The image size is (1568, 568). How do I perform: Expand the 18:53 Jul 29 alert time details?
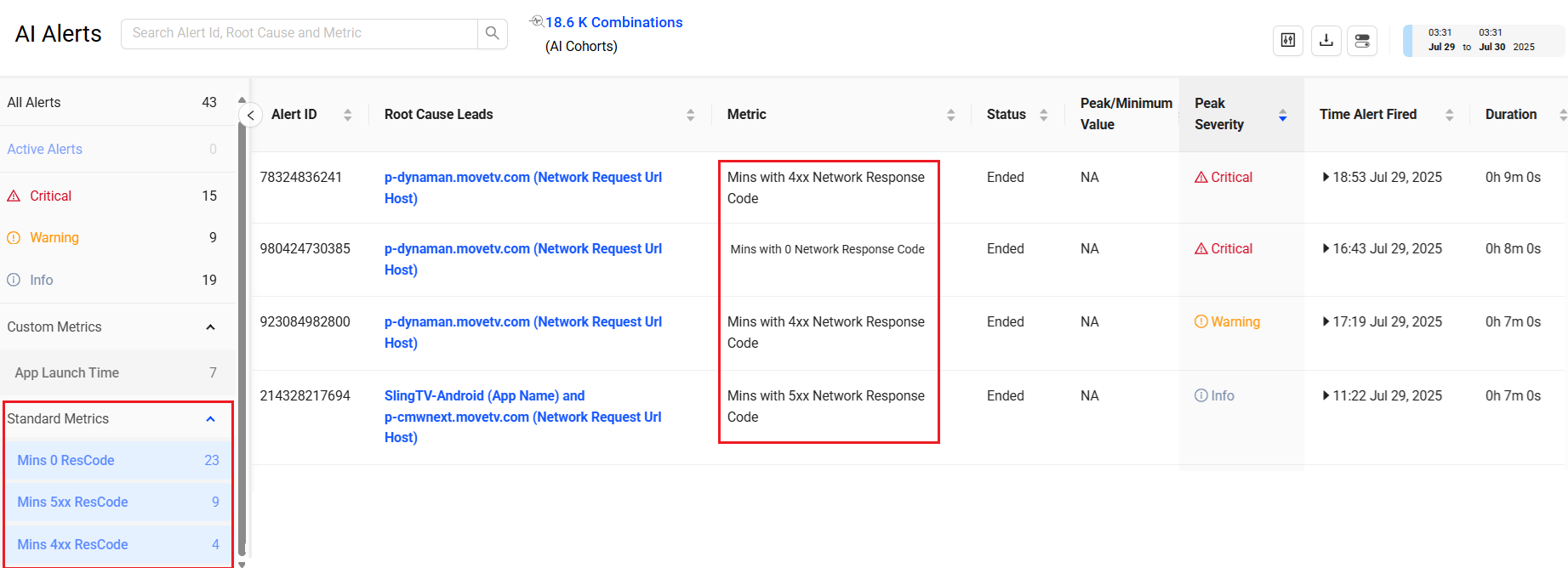click(1326, 178)
